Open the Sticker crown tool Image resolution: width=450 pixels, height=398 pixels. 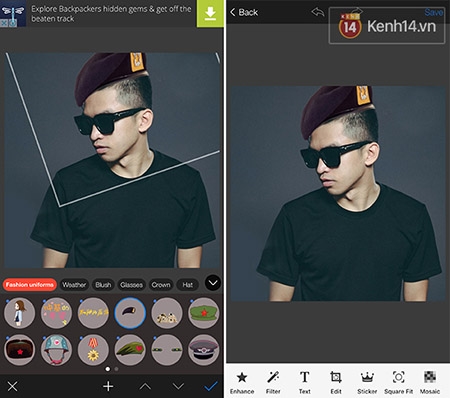coord(367,382)
